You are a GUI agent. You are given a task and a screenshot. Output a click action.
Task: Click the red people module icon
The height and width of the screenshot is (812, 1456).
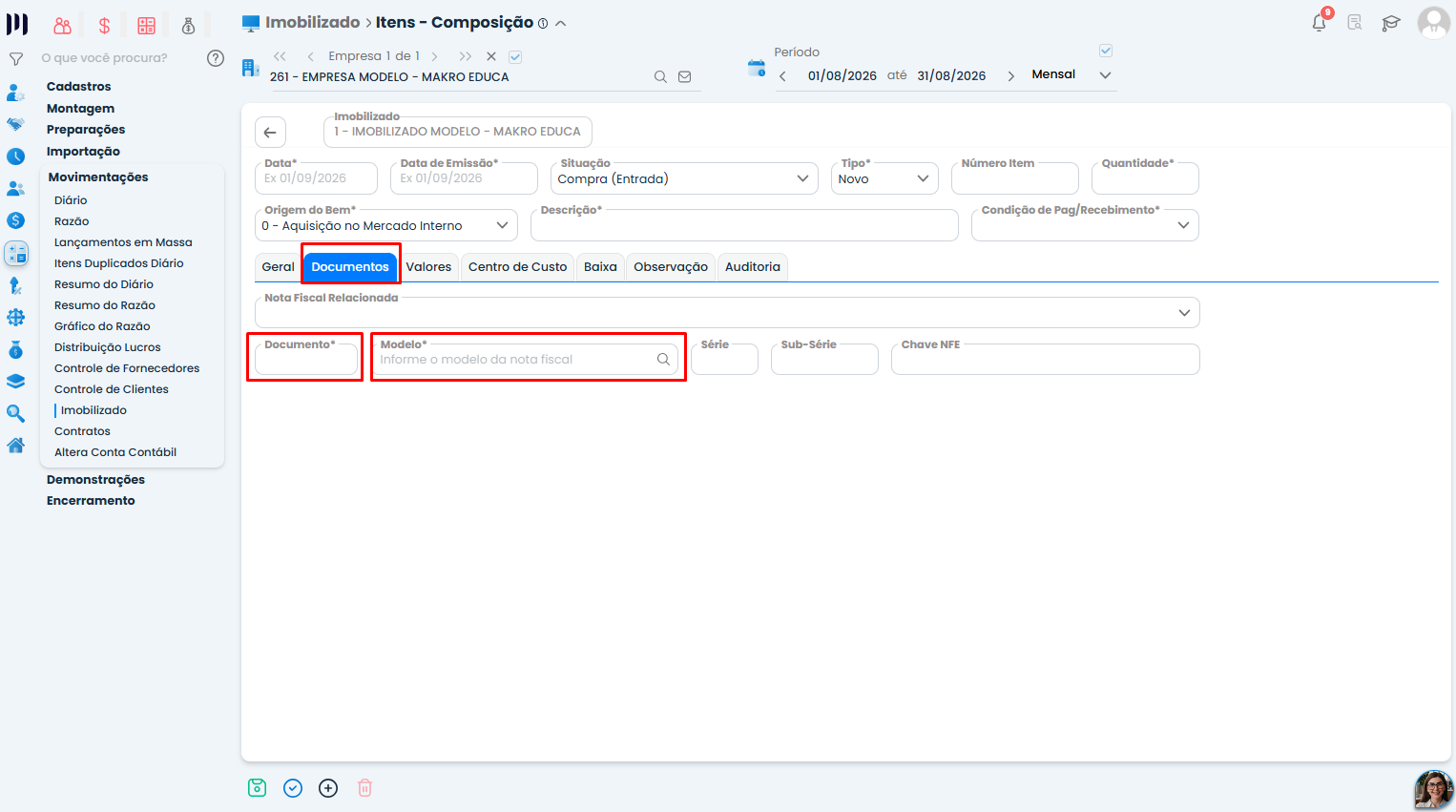(x=63, y=26)
